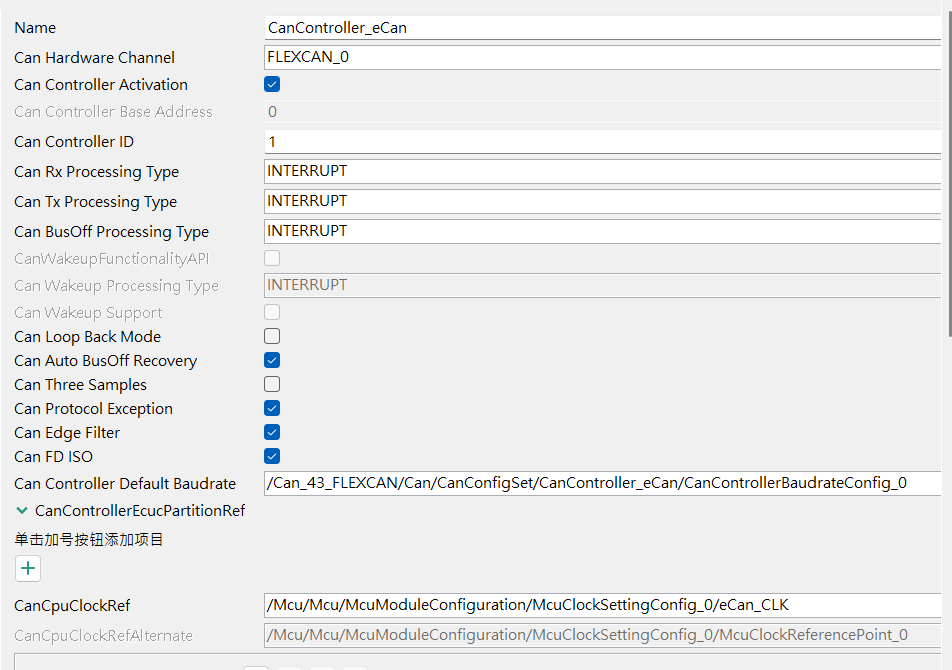Open Can BusOff Processing Type dropdown
This screenshot has width=952, height=670.
(x=602, y=231)
